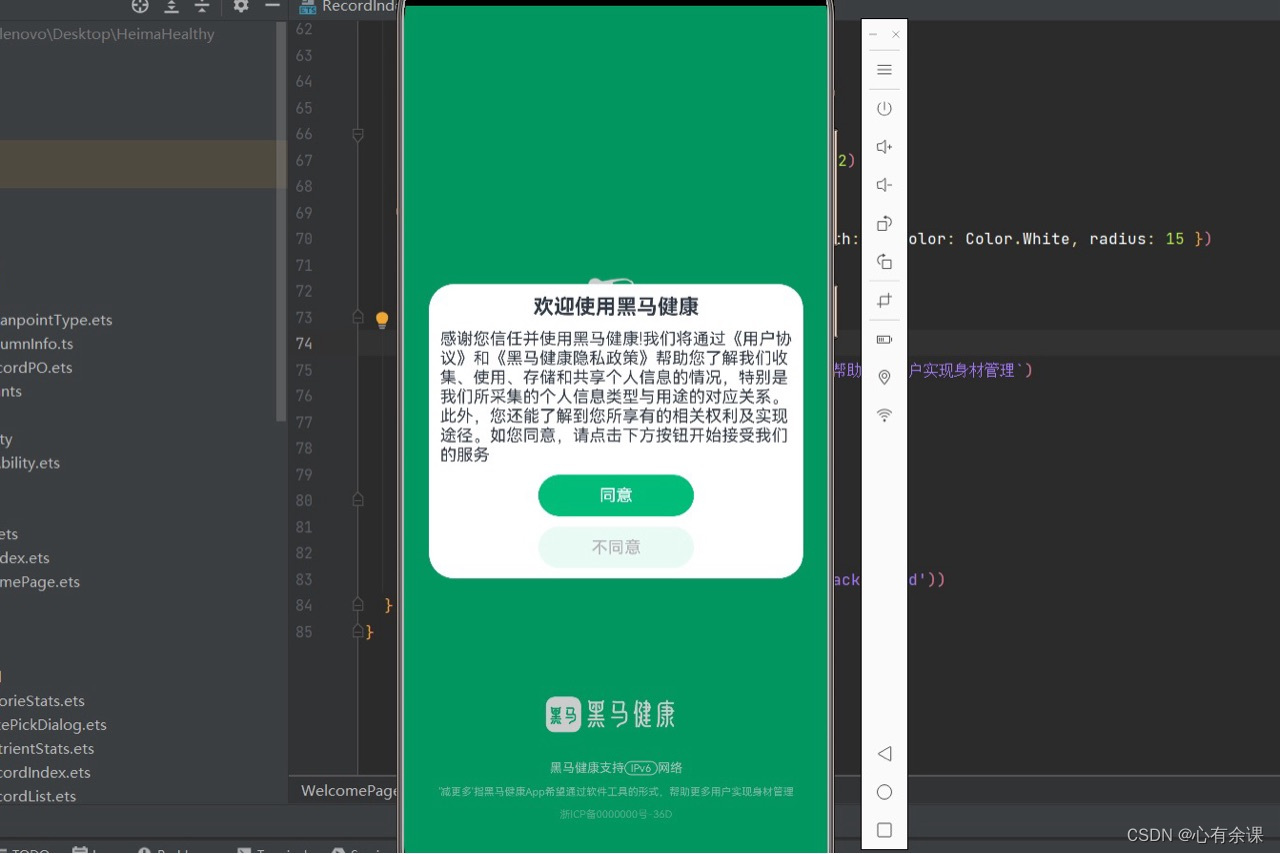Click the collapse all icon in project panel
This screenshot has width=1280, height=854.
(x=202, y=6)
